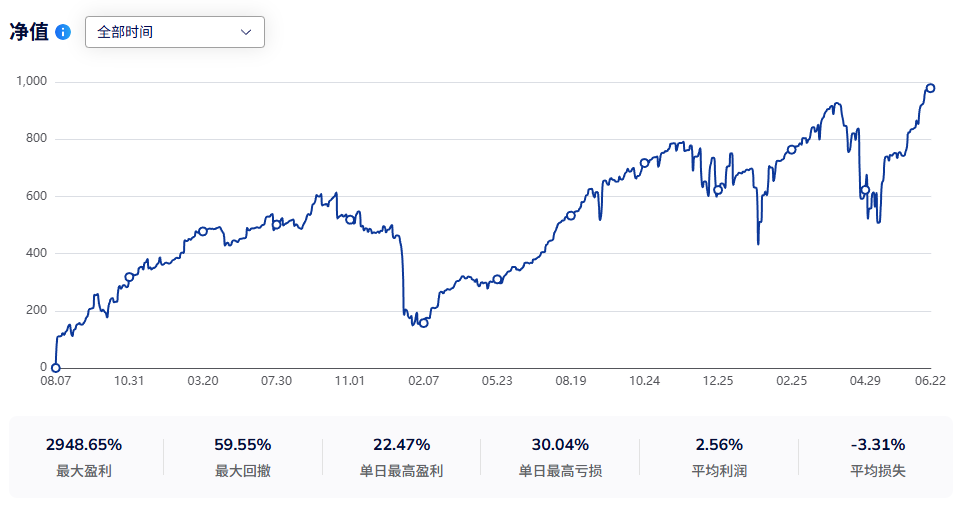The height and width of the screenshot is (520, 980).
Task: Click the 30.04% daily loss value
Action: point(560,445)
